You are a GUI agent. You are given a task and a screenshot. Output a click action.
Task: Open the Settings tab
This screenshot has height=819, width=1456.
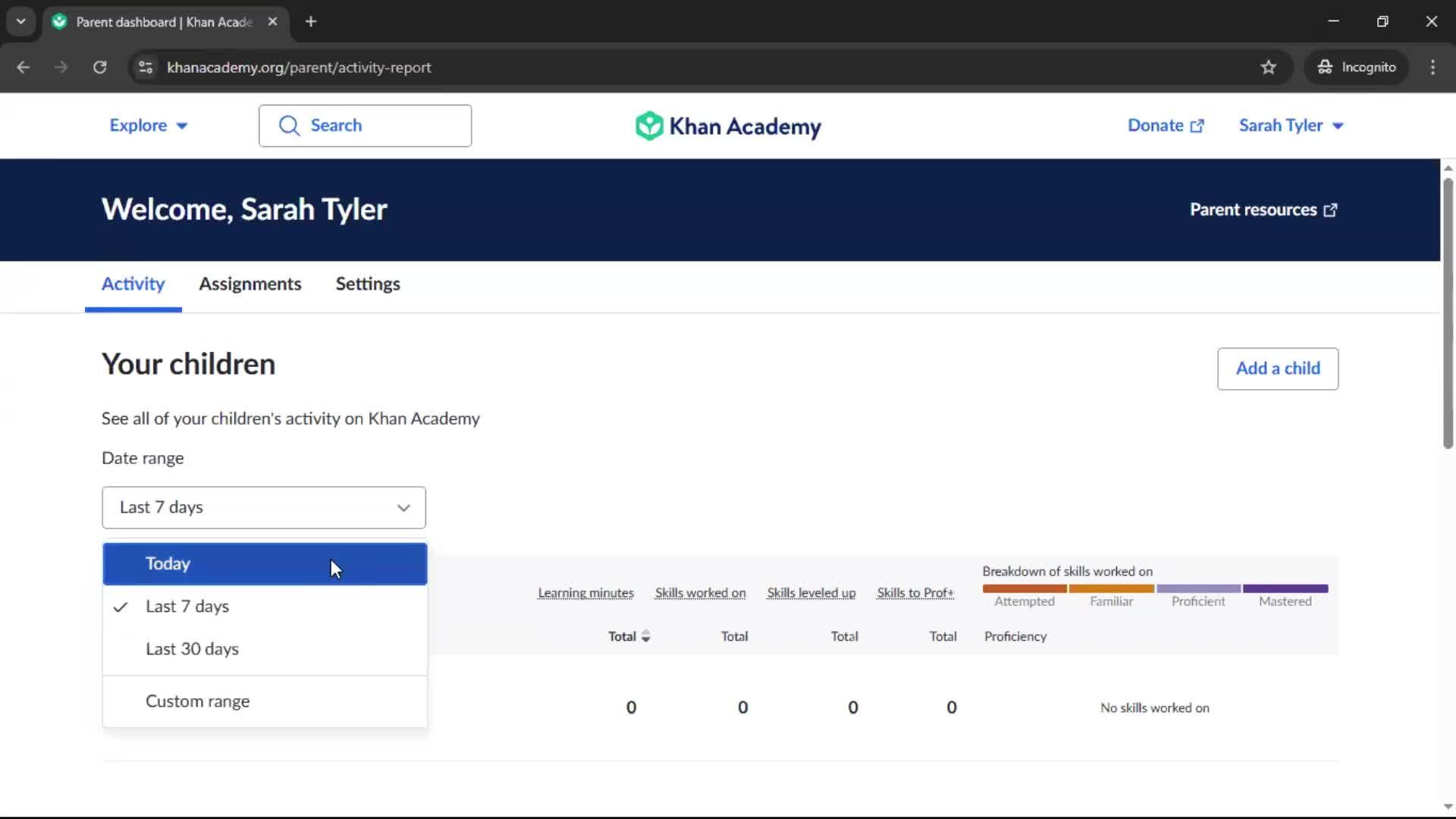(368, 284)
